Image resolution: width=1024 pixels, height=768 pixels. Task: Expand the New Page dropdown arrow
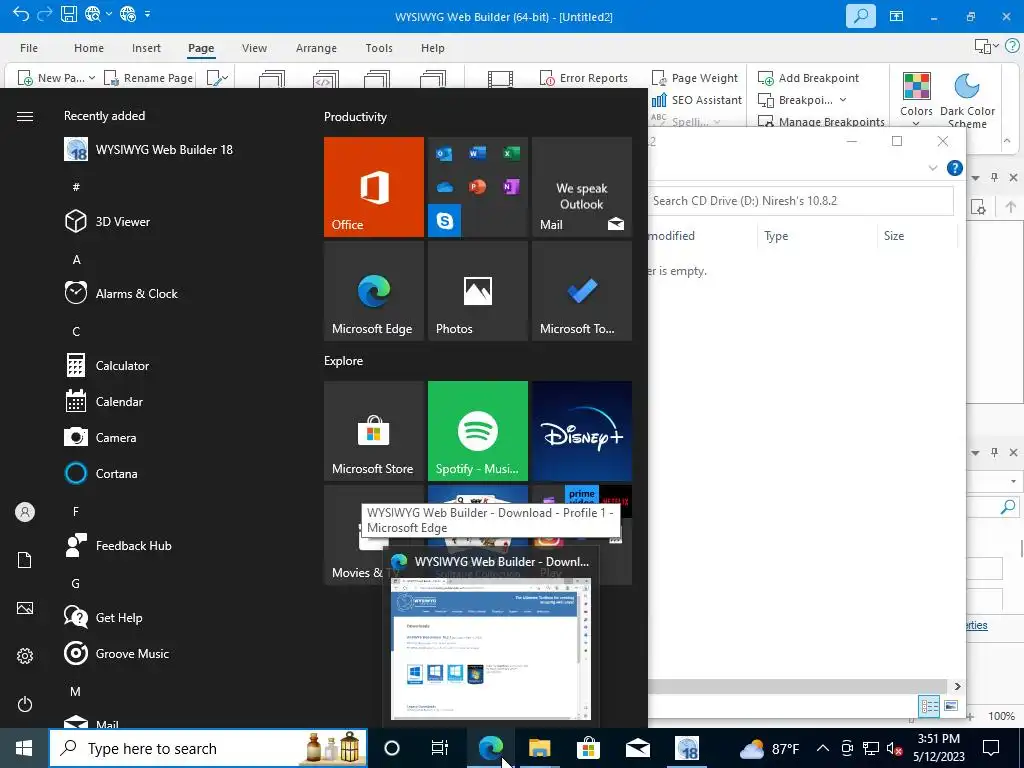pos(92,78)
